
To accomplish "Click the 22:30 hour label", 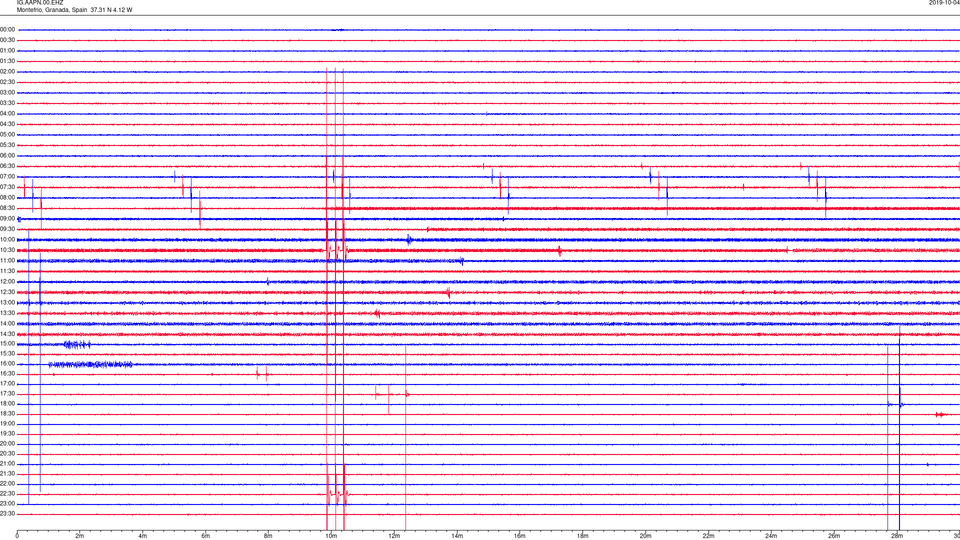I will pos(7,493).
